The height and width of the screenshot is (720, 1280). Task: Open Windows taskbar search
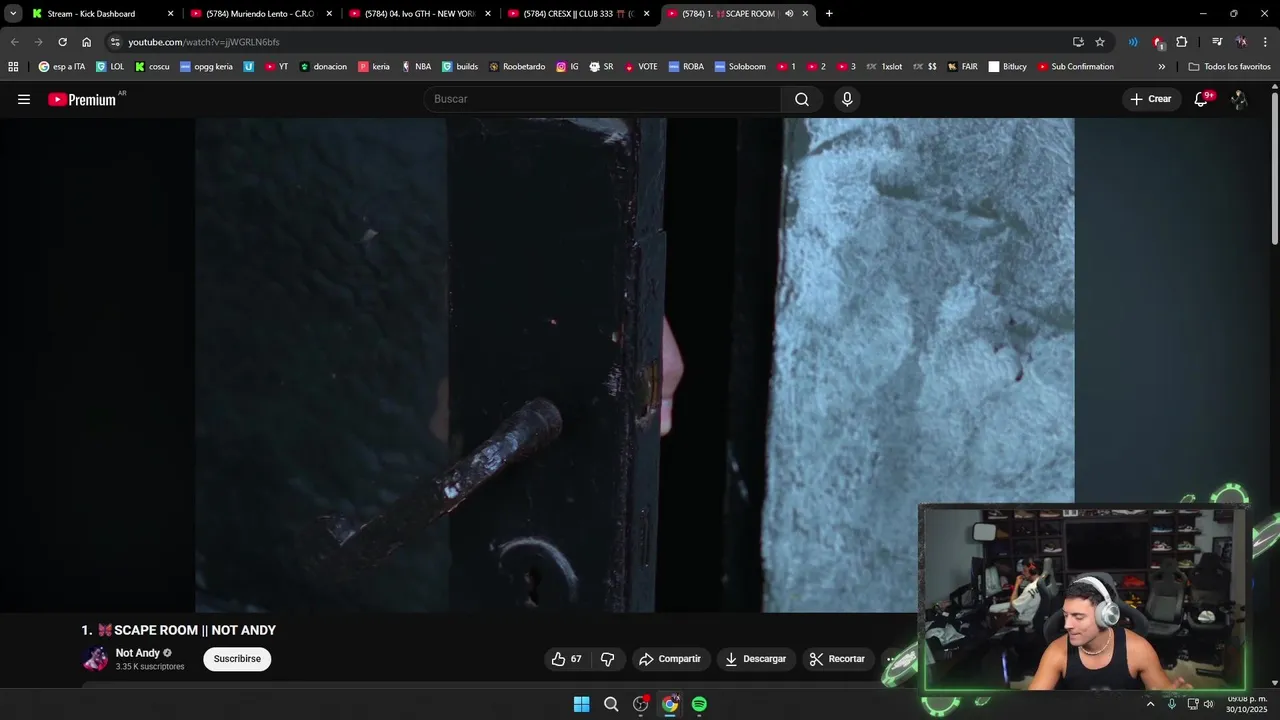pyautogui.click(x=611, y=704)
